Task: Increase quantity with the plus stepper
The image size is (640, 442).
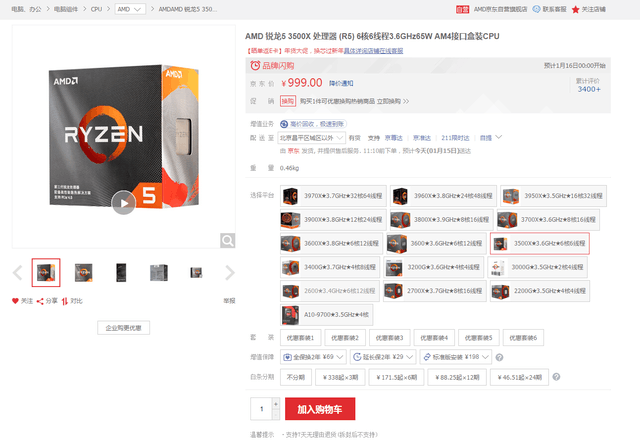Action: [x=276, y=404]
